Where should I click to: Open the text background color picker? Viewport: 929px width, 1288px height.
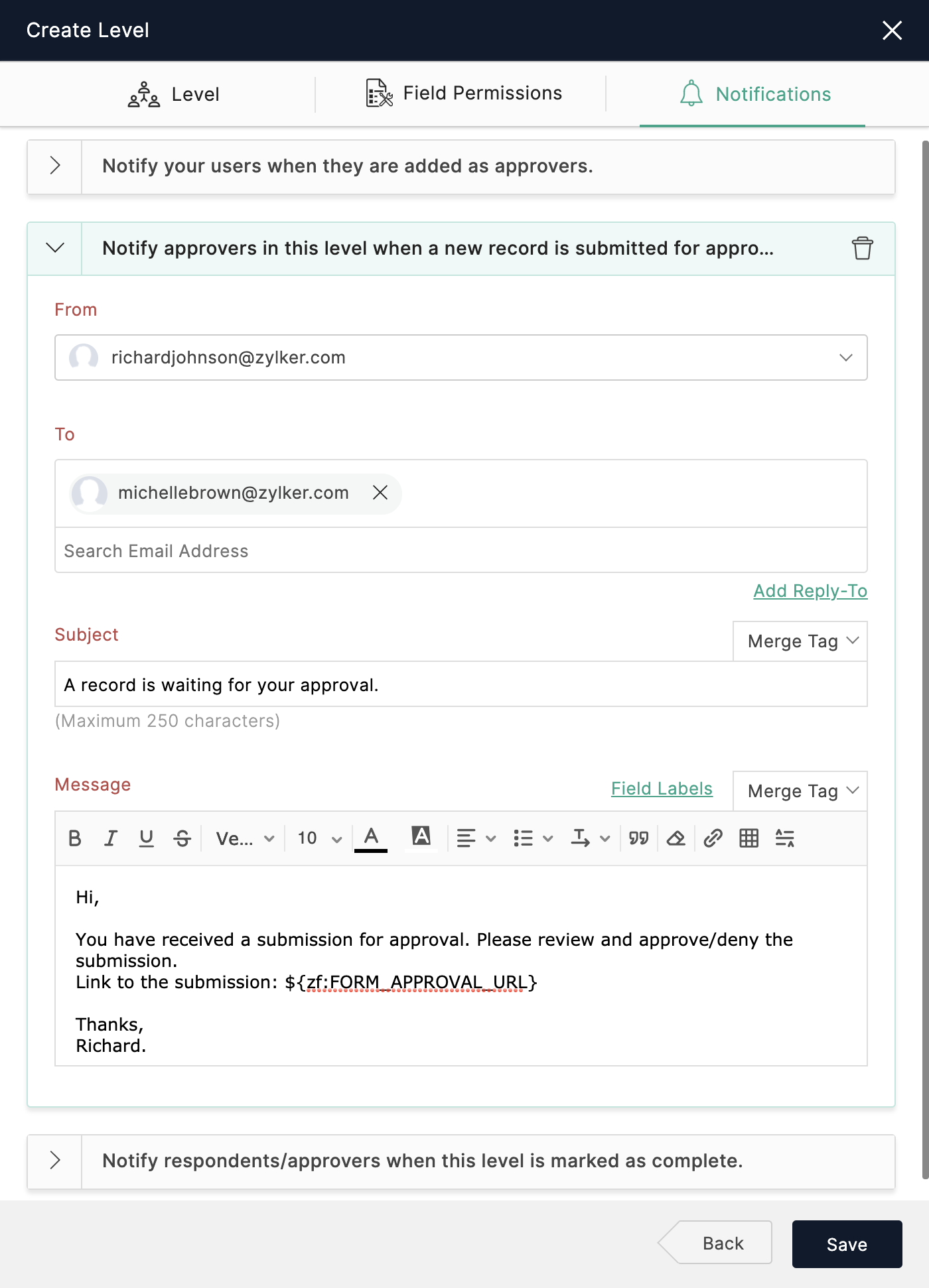tap(421, 838)
